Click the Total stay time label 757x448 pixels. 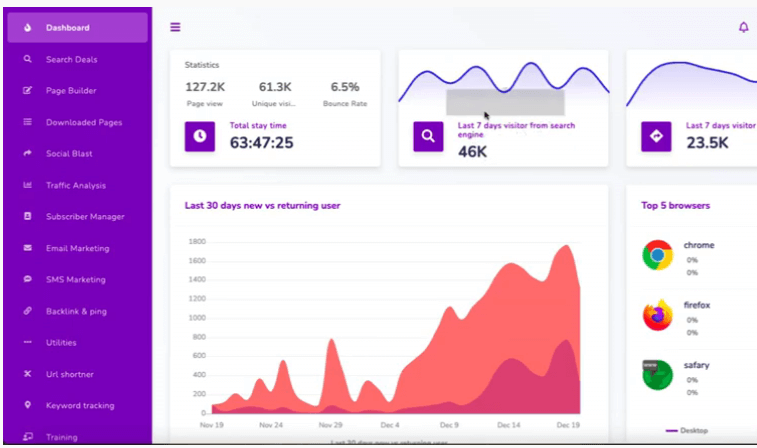pyautogui.click(x=258, y=126)
